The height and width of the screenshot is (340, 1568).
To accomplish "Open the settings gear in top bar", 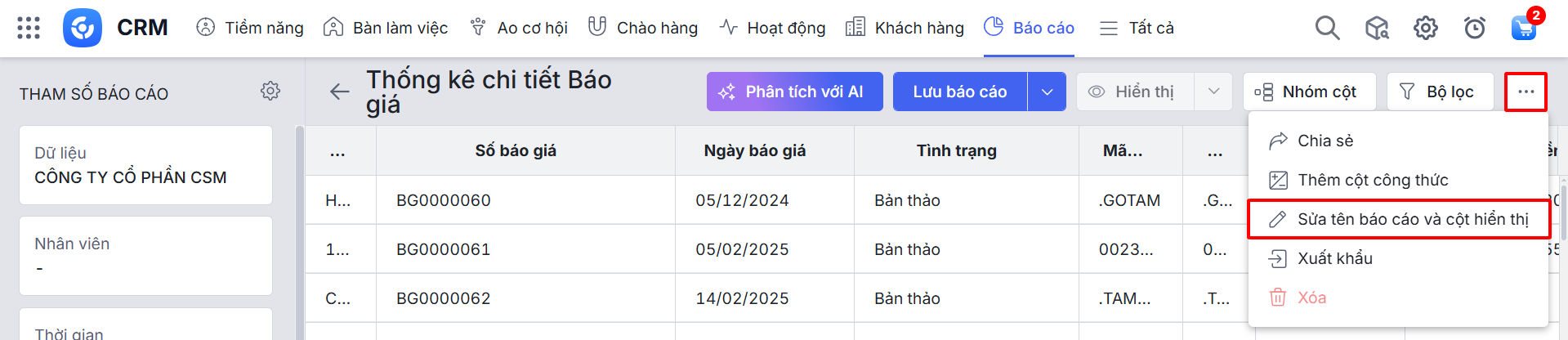I will [1426, 28].
